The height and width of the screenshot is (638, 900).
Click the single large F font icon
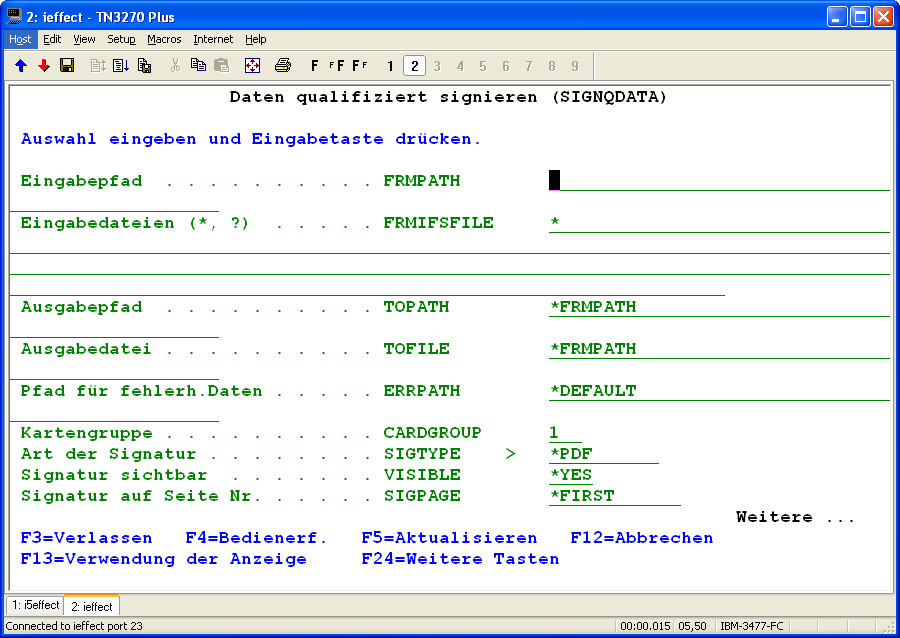[315, 66]
